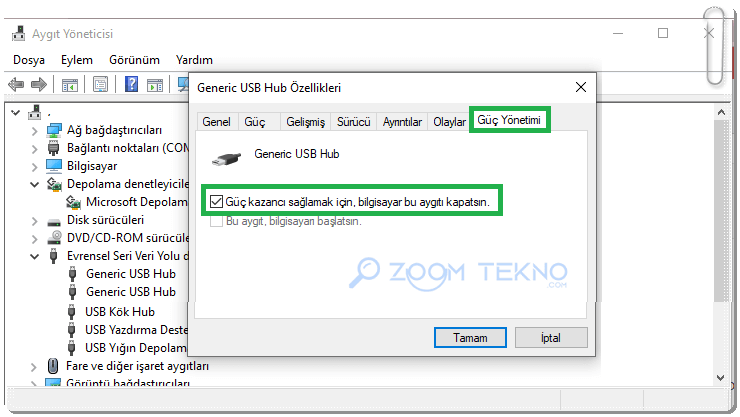Click the show/hide console tree icon
The width and height of the screenshot is (740, 417).
click(x=69, y=85)
